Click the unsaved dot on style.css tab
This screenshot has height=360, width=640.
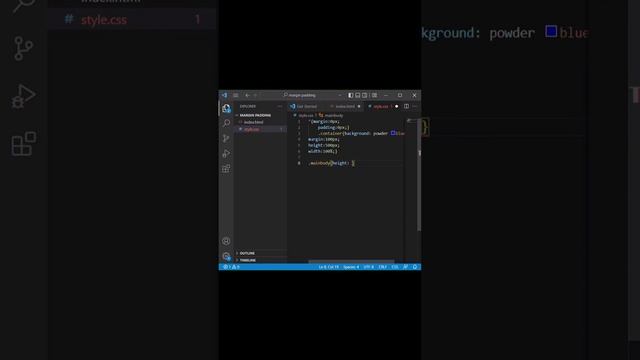point(396,107)
